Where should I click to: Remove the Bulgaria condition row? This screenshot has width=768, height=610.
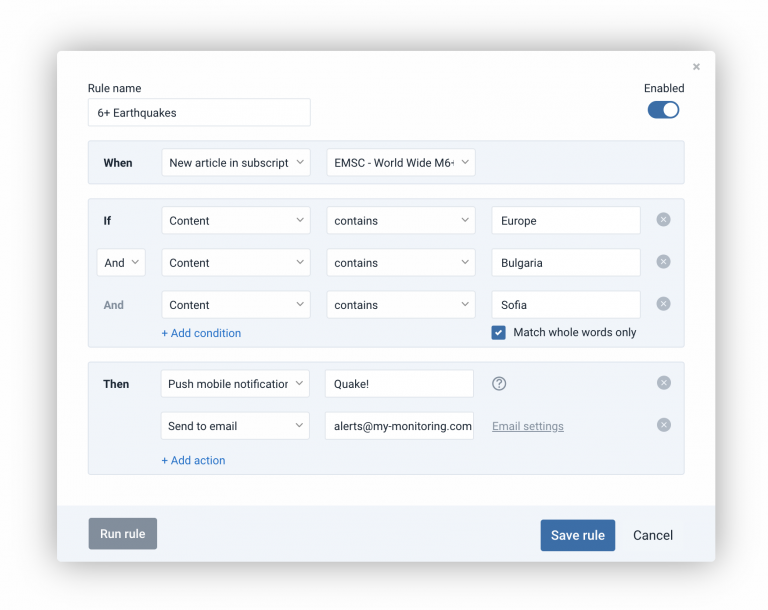[x=663, y=262]
